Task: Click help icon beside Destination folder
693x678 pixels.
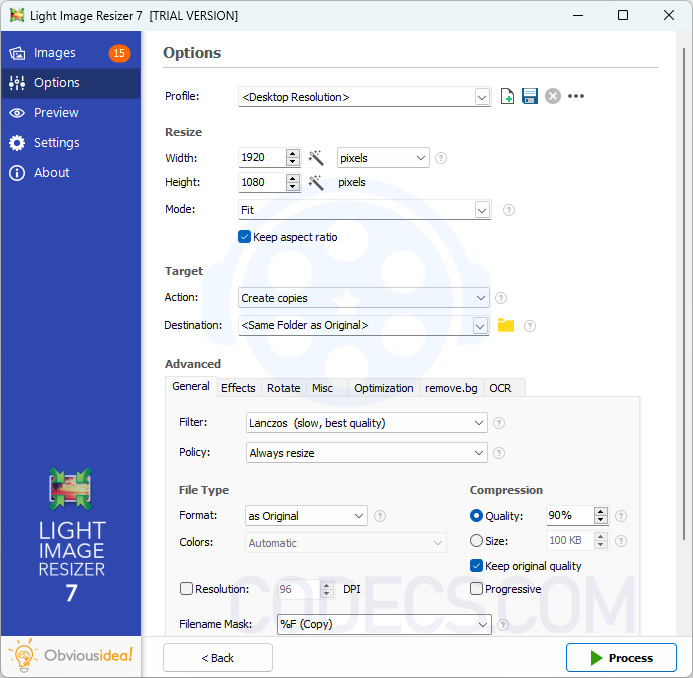Action: coord(529,326)
